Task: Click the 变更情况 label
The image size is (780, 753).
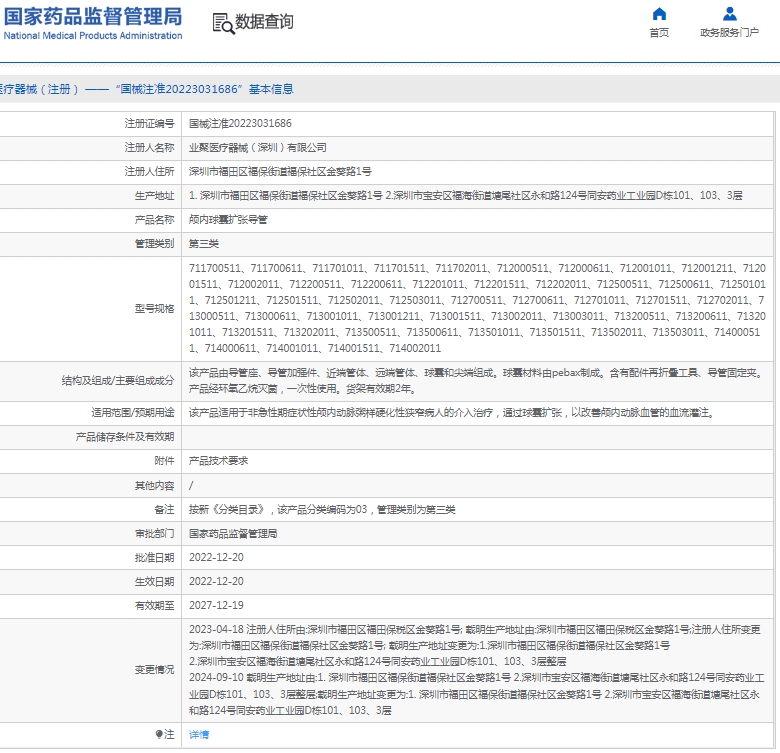Action: pos(154,669)
